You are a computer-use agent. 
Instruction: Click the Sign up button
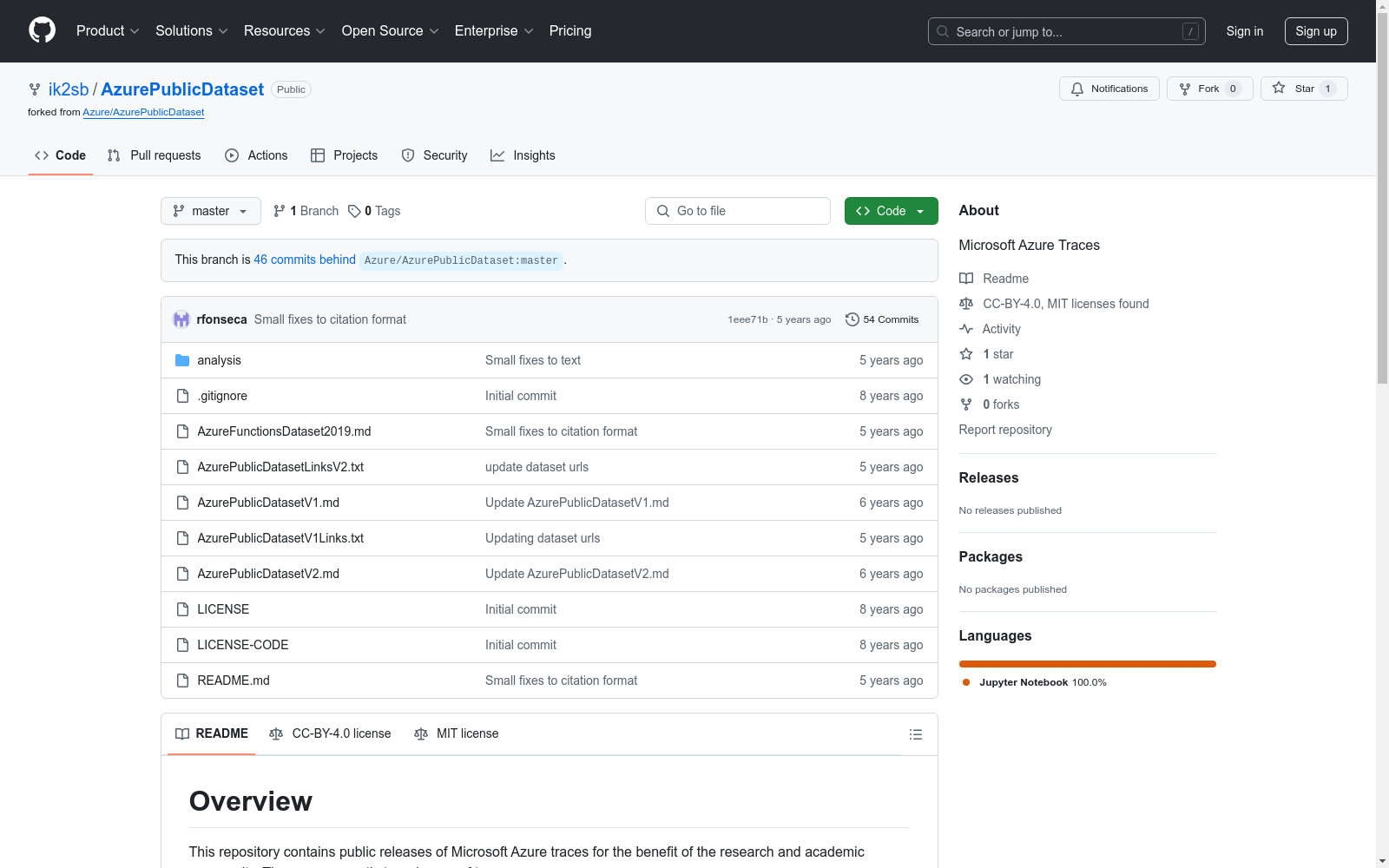tap(1316, 31)
